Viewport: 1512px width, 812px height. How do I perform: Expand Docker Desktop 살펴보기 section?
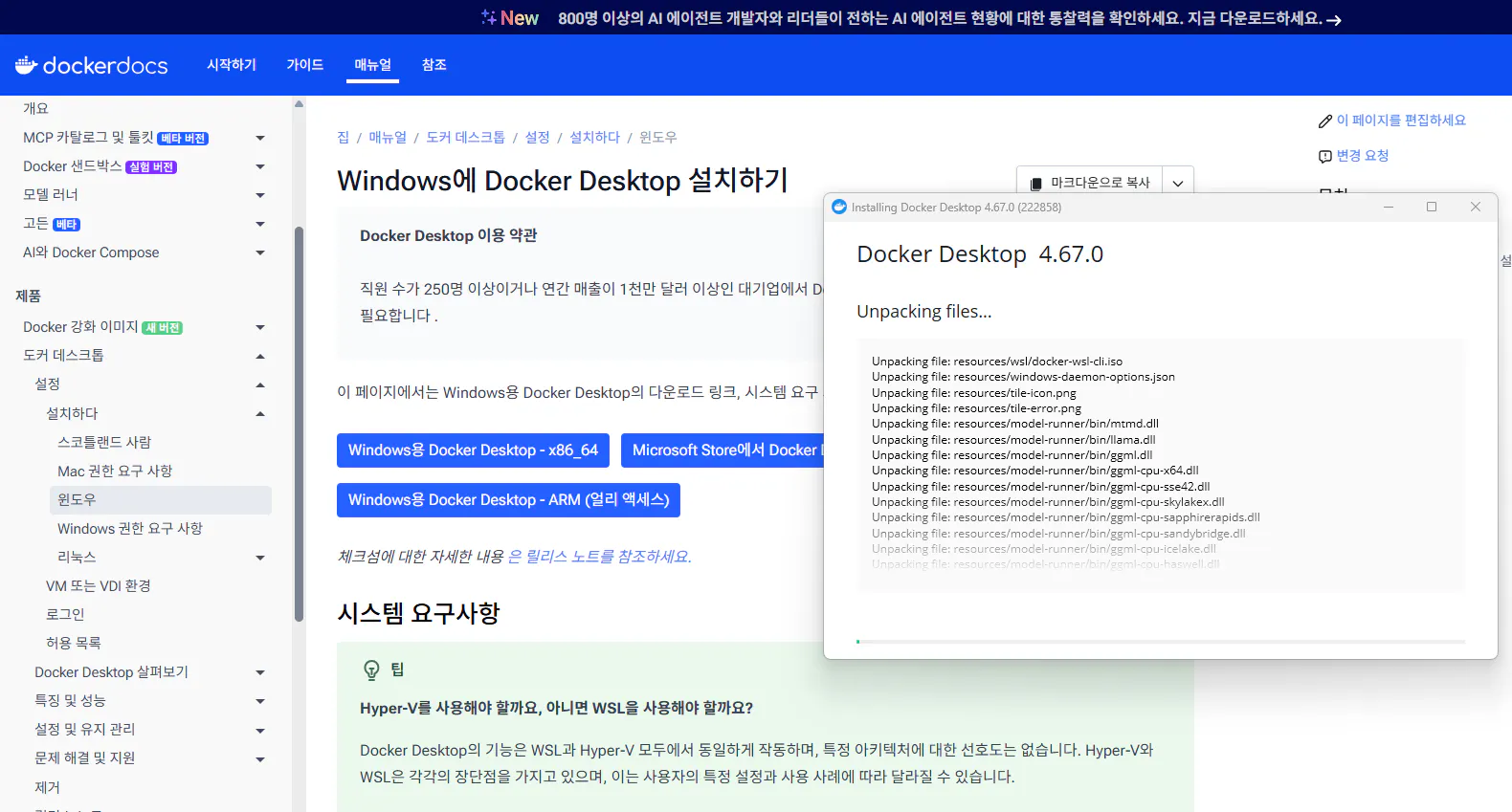[260, 673]
